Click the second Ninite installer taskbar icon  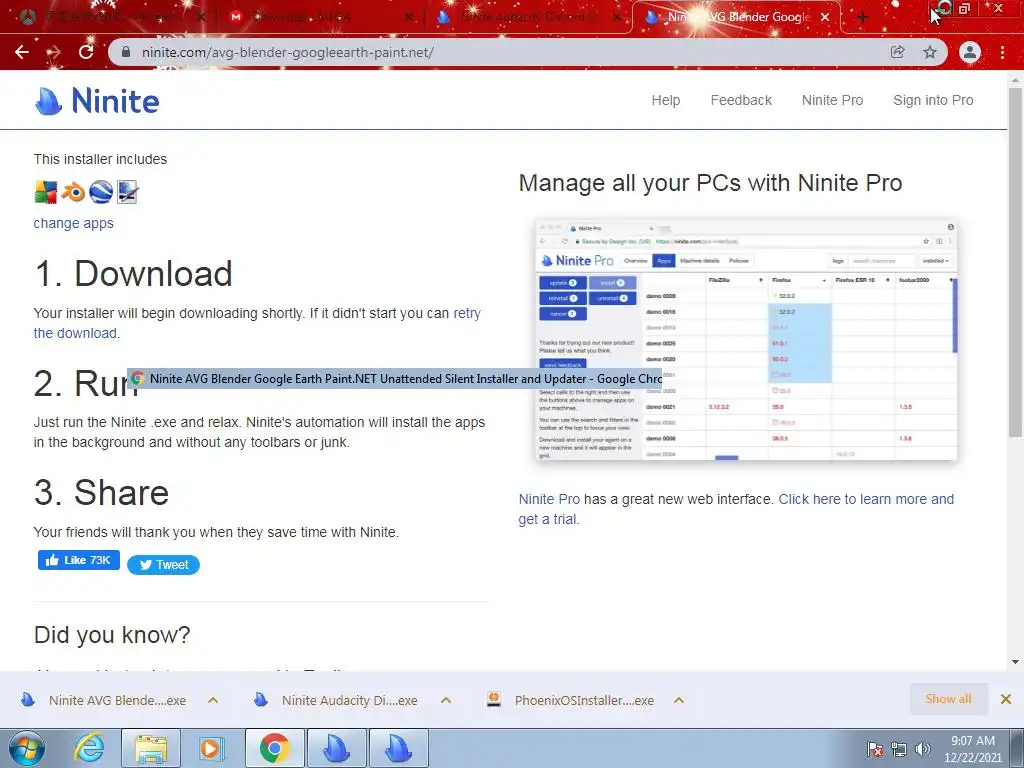398,748
